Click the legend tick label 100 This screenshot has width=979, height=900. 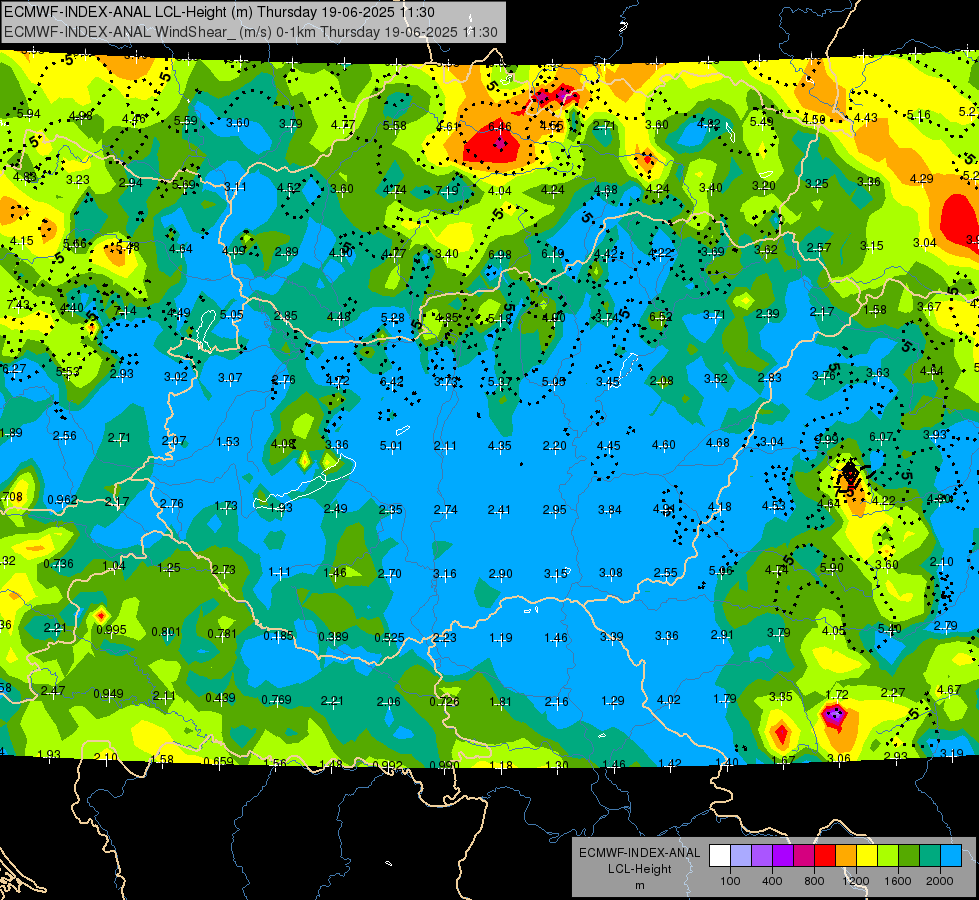pos(730,881)
